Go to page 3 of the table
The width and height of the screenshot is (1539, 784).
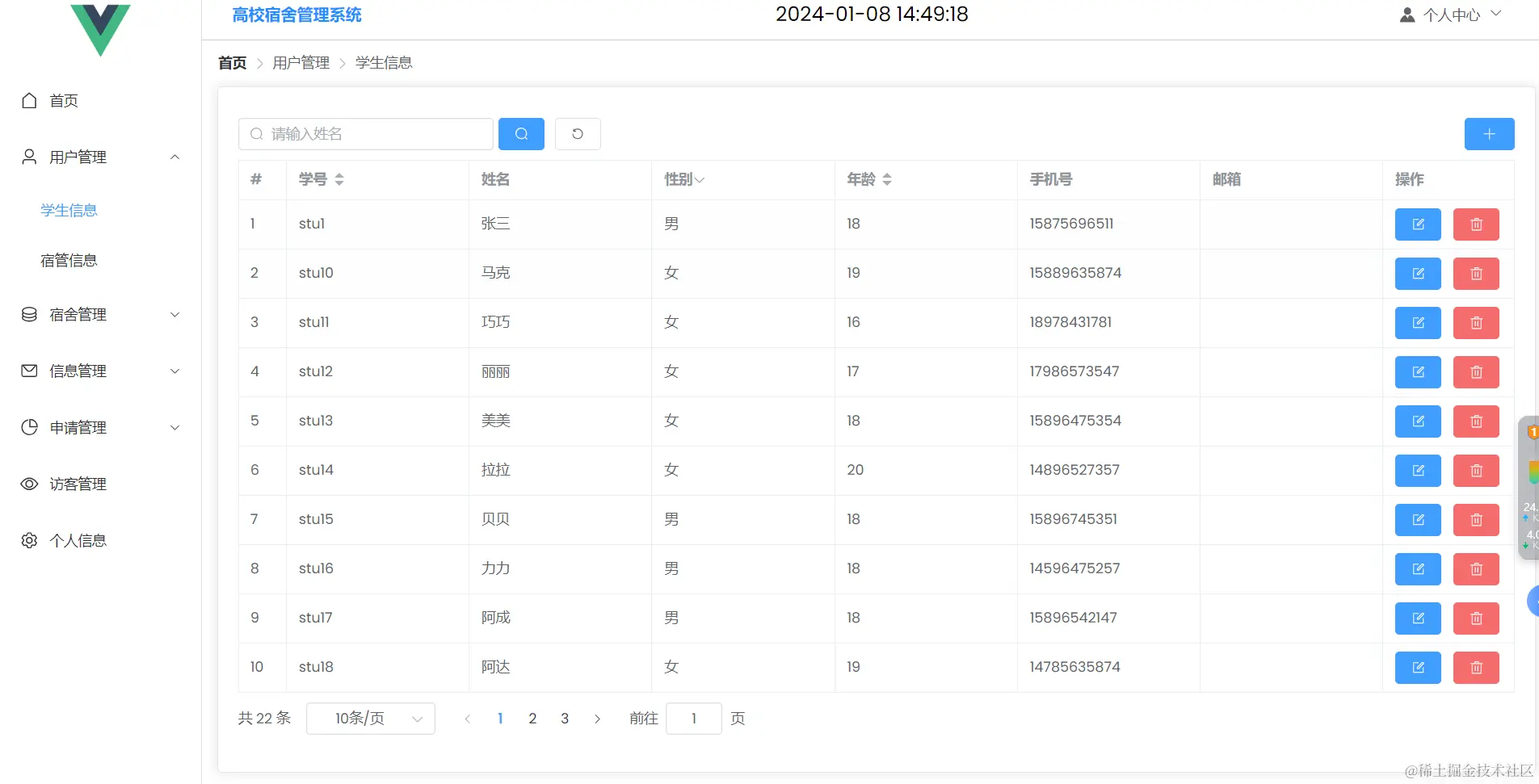click(x=565, y=719)
